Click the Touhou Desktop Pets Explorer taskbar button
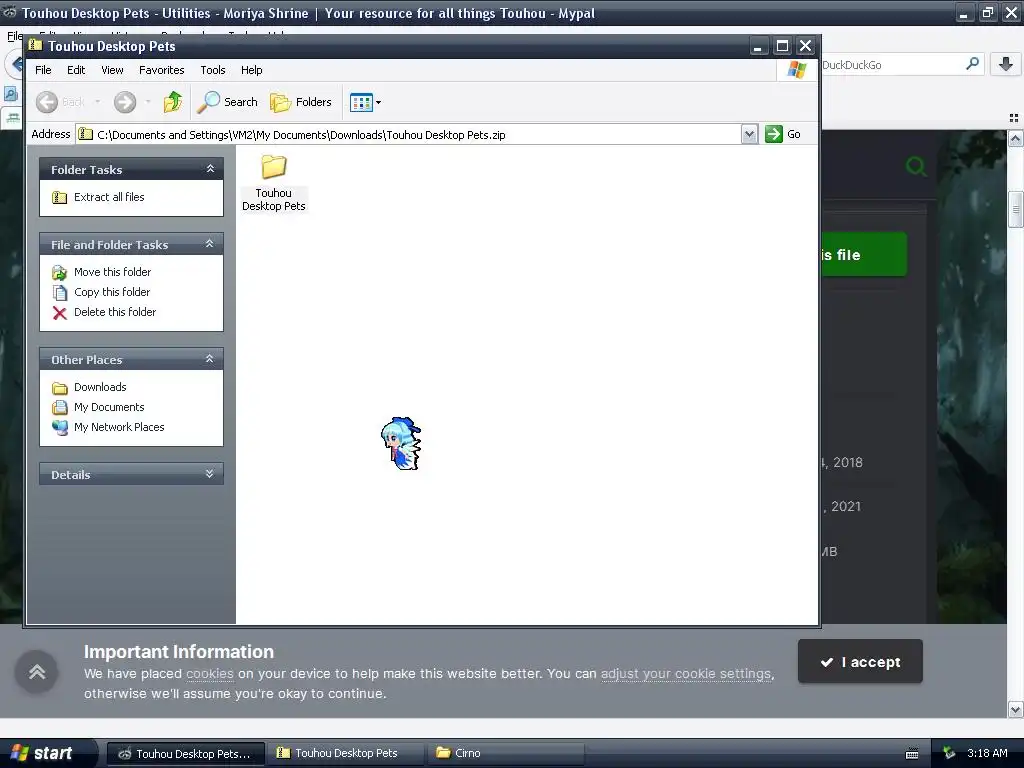Screen dimensions: 1024x768 (346, 753)
